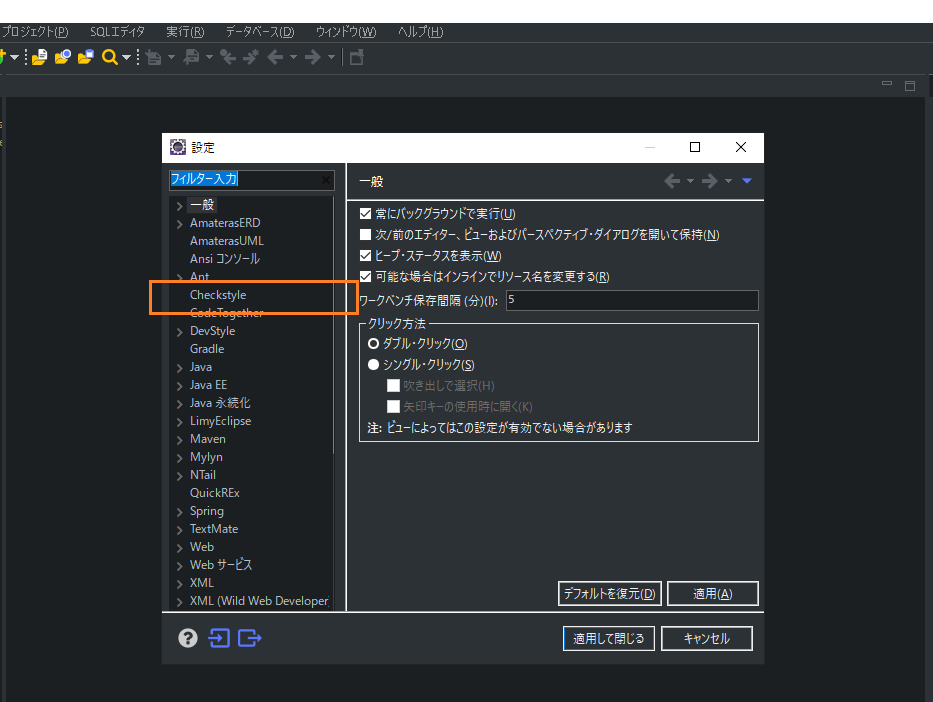Click the ワークベンチ保存間隔 input field
Viewport: 933px width, 702px height.
632,300
